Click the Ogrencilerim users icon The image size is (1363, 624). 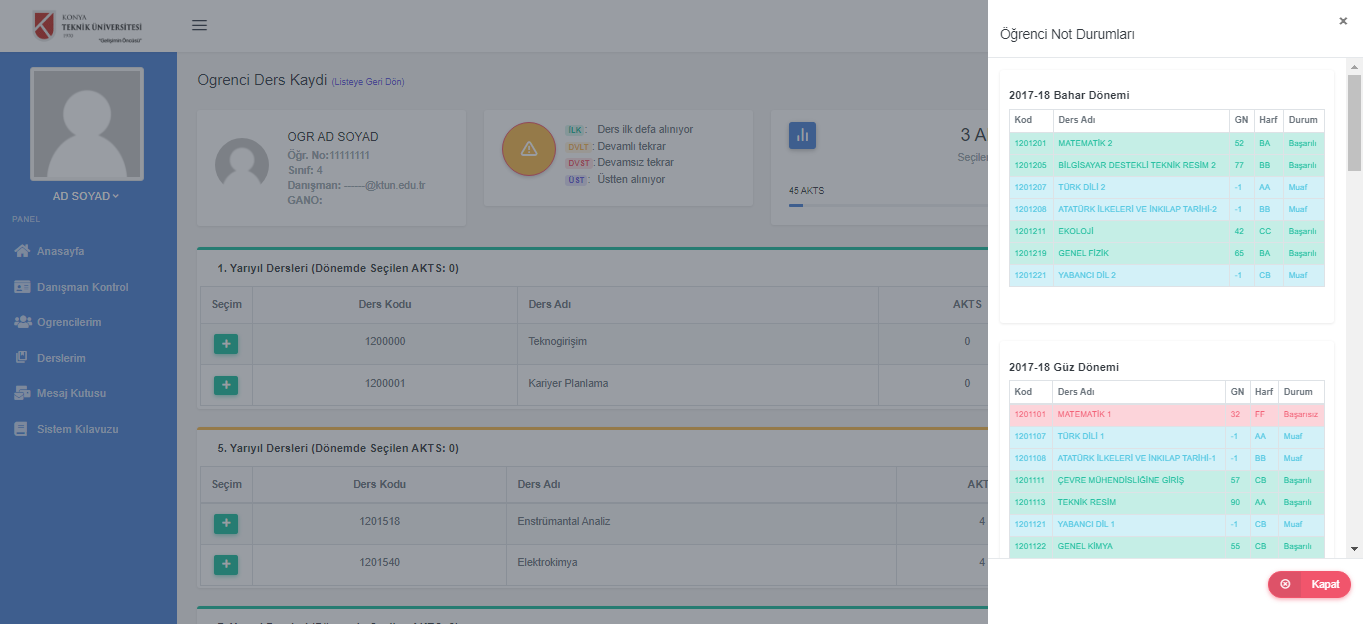[22, 322]
